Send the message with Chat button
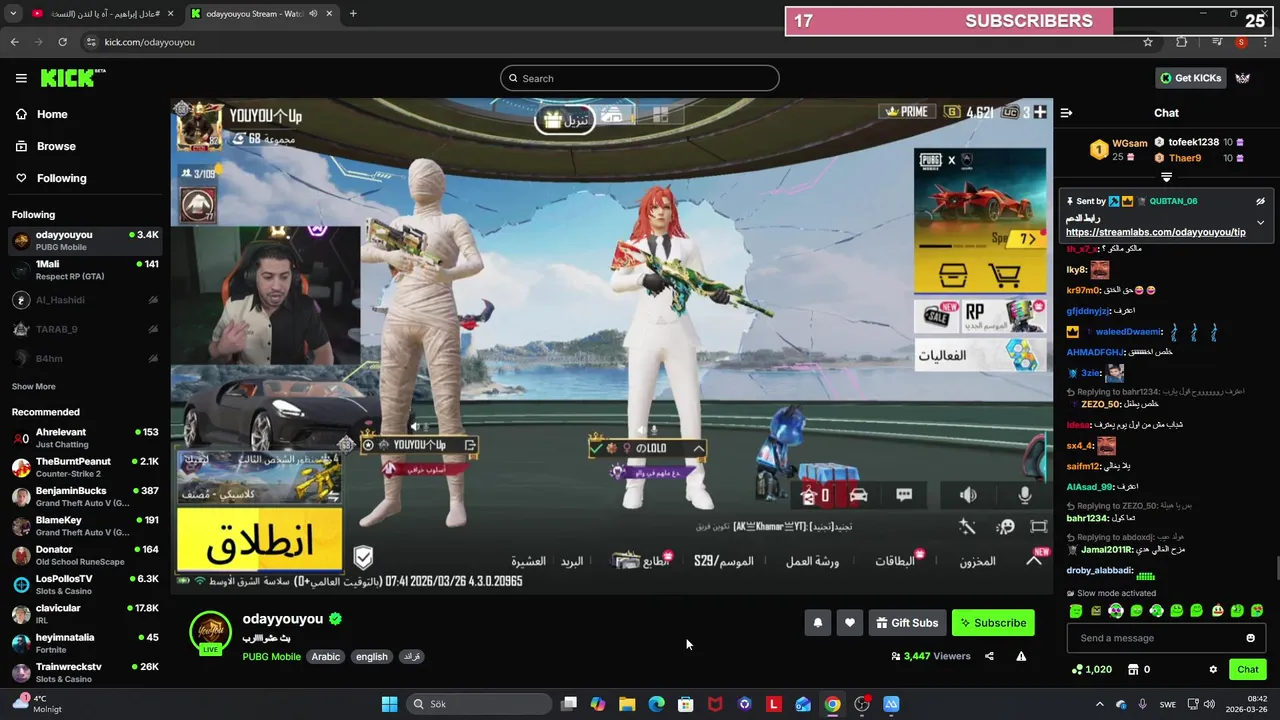The image size is (1280, 720). pos(1247,669)
